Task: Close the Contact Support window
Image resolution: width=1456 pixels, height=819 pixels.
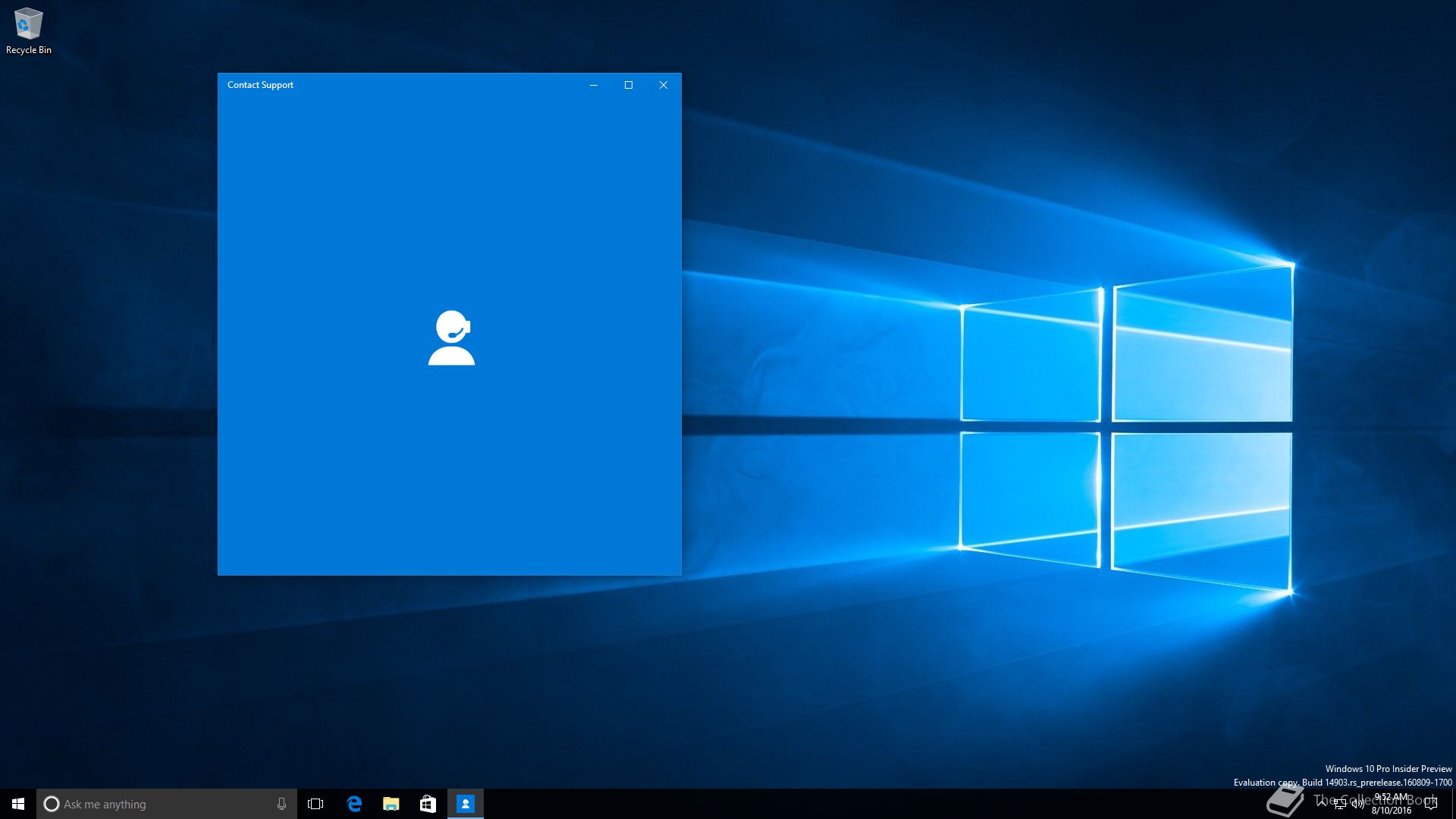Action: 664,85
